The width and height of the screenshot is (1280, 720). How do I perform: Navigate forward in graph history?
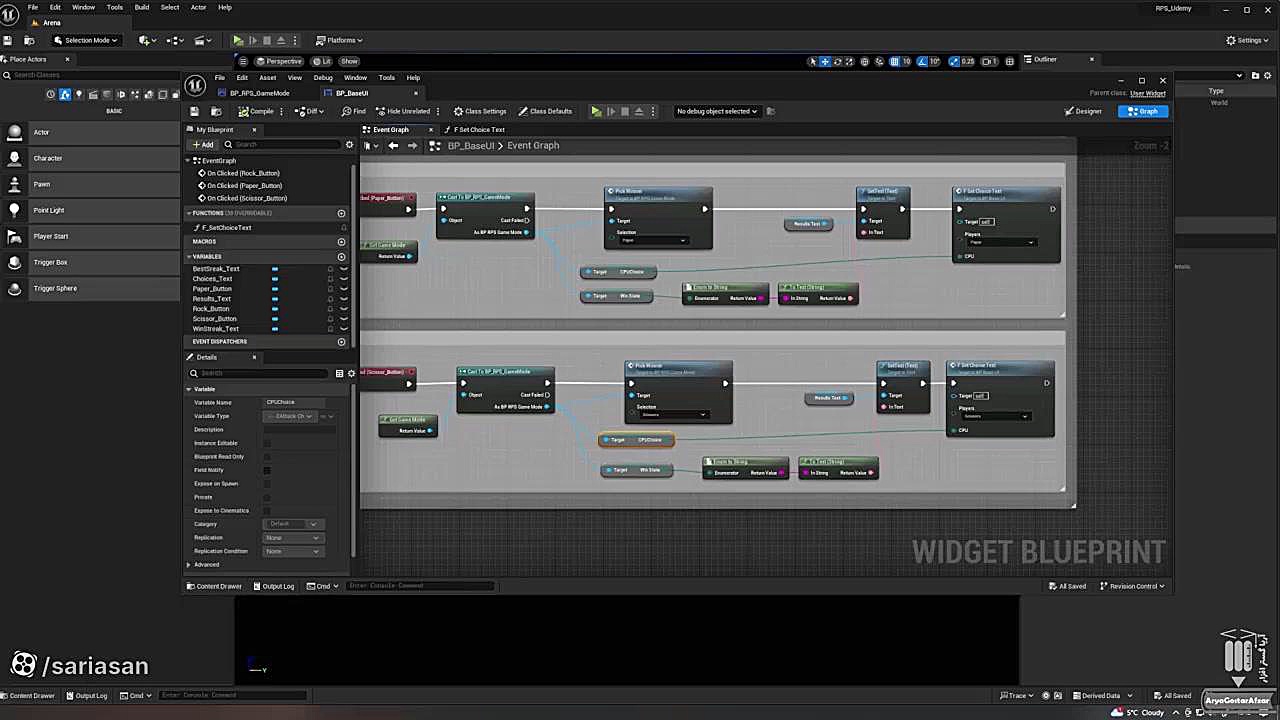coord(412,146)
